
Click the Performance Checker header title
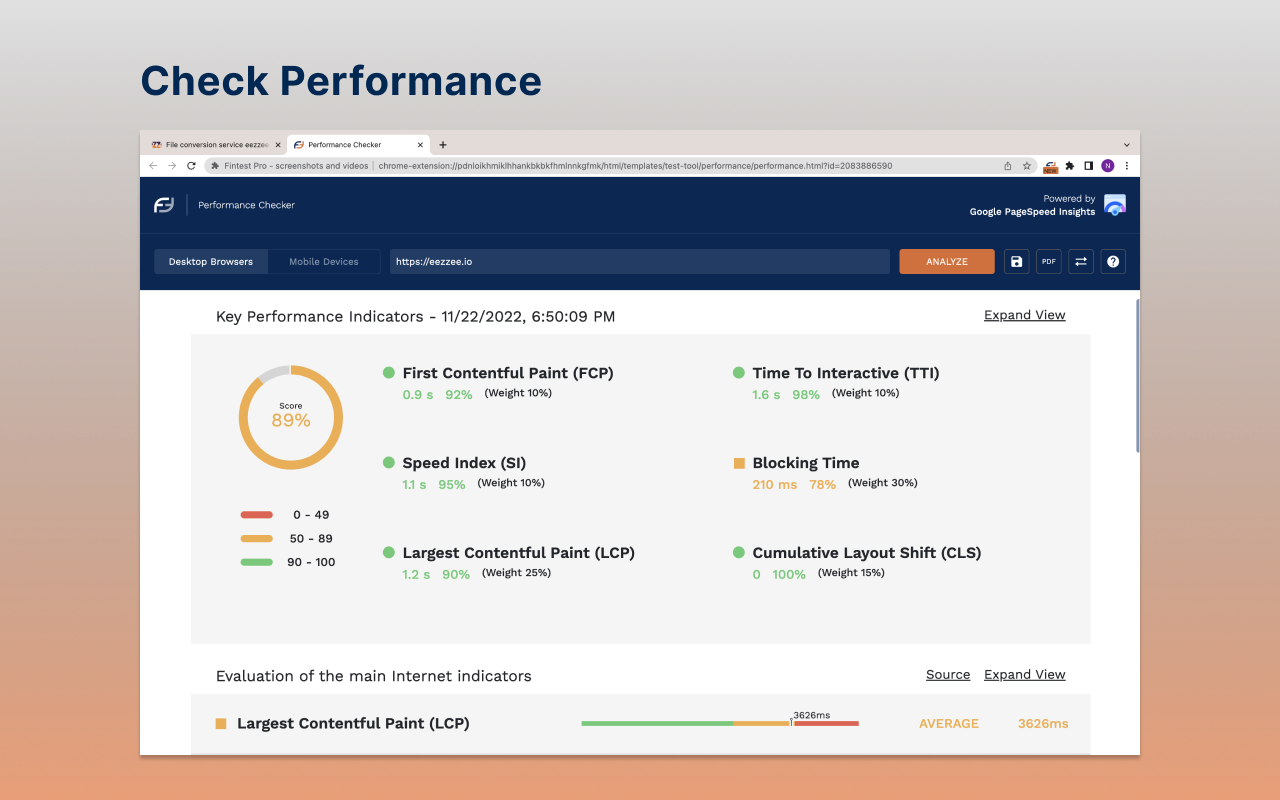(247, 205)
